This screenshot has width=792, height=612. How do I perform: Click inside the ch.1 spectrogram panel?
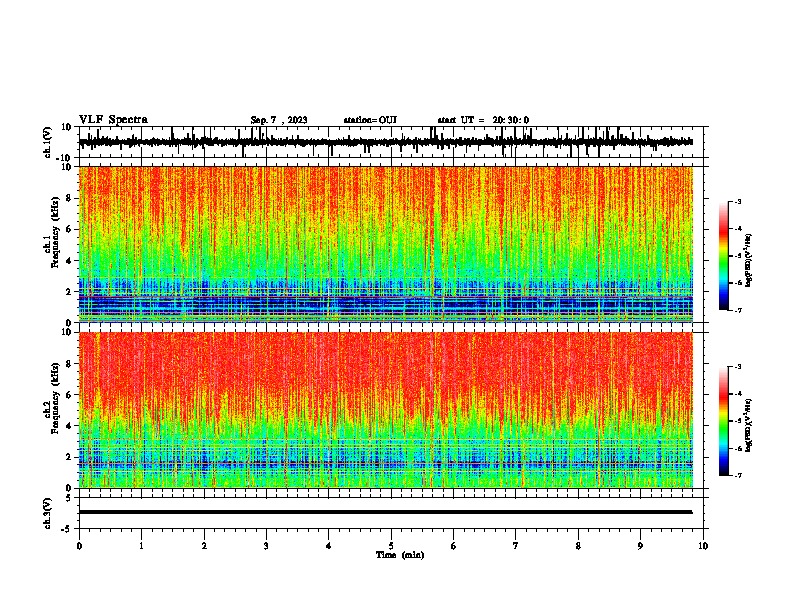(385, 244)
